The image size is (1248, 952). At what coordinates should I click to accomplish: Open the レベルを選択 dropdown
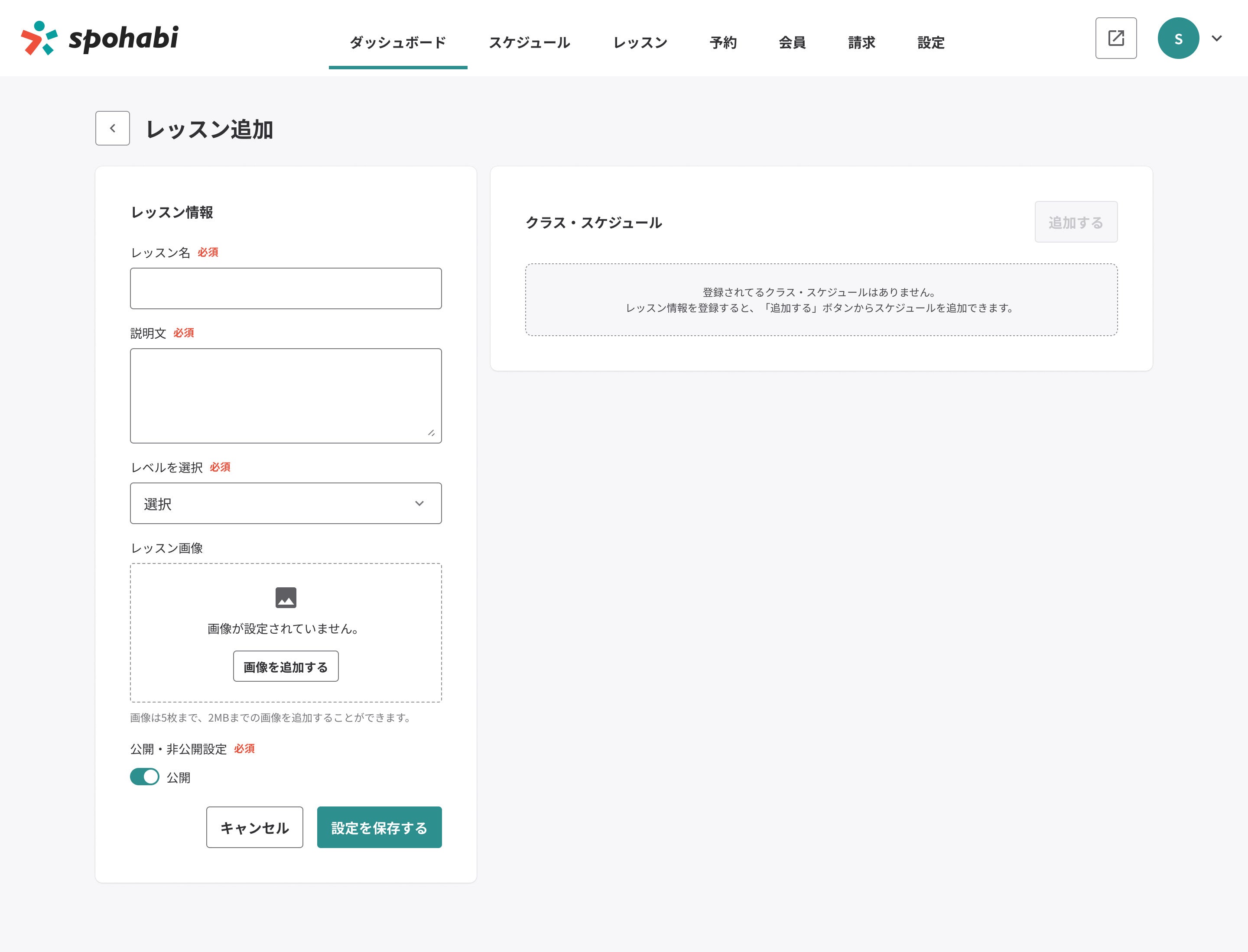[285, 503]
